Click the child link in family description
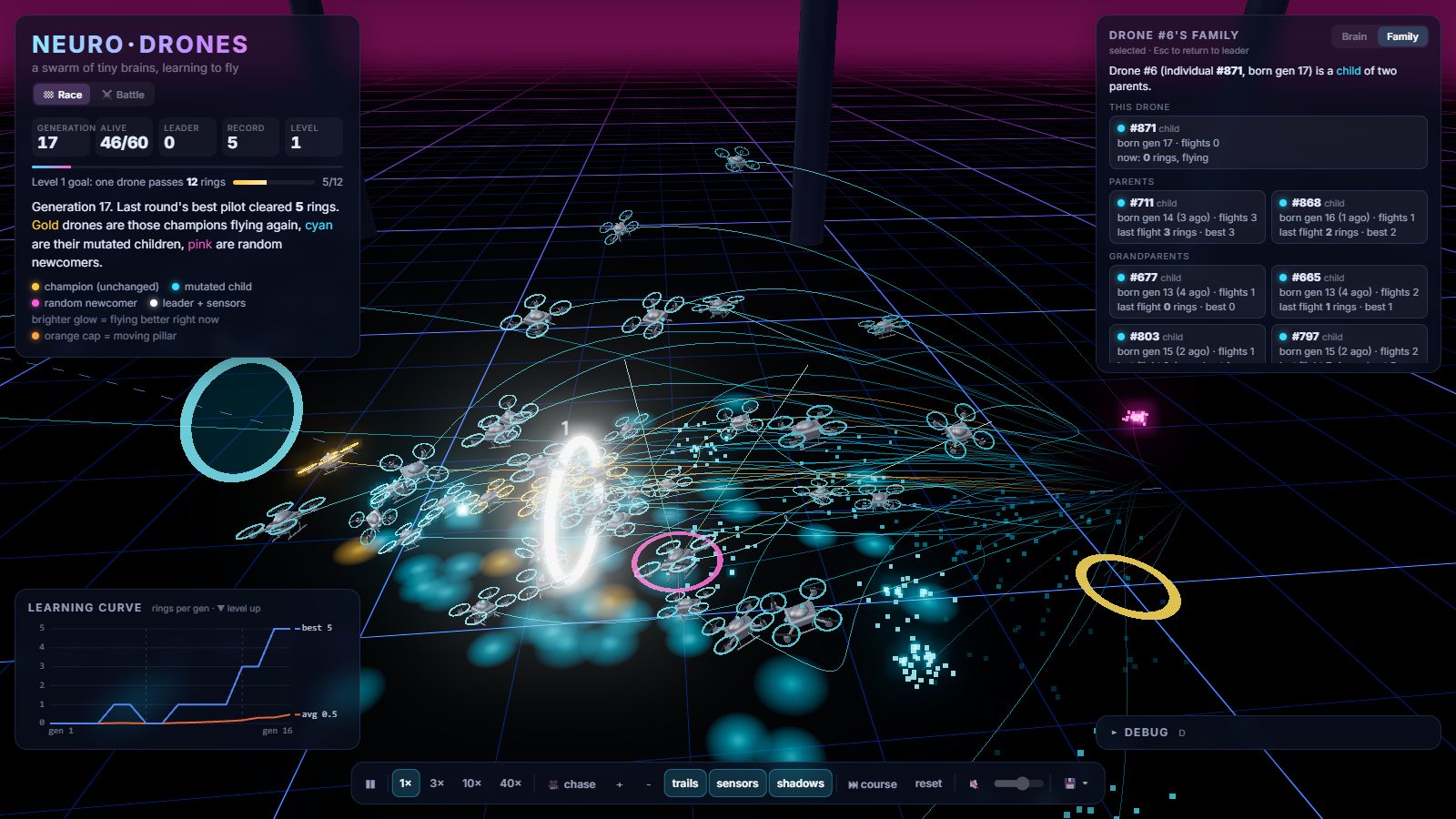This screenshot has width=1456, height=819. pos(1348,71)
